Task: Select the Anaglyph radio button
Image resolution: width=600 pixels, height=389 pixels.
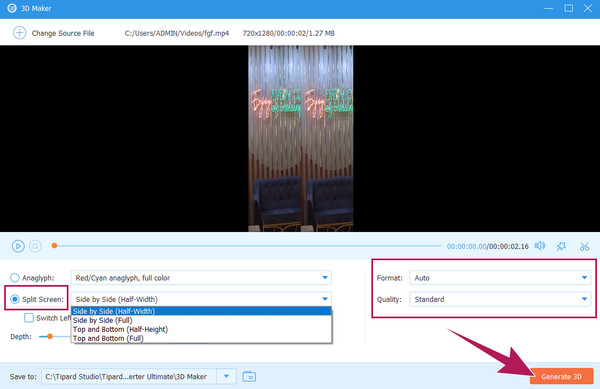Action: point(15,278)
